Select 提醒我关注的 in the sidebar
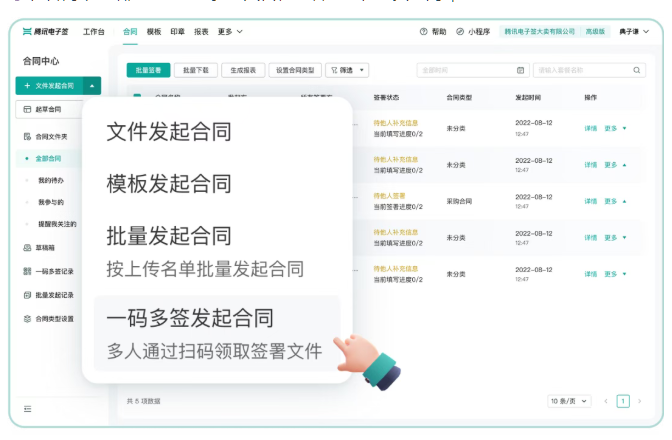The width and height of the screenshot is (672, 440). pyautogui.click(x=57, y=224)
